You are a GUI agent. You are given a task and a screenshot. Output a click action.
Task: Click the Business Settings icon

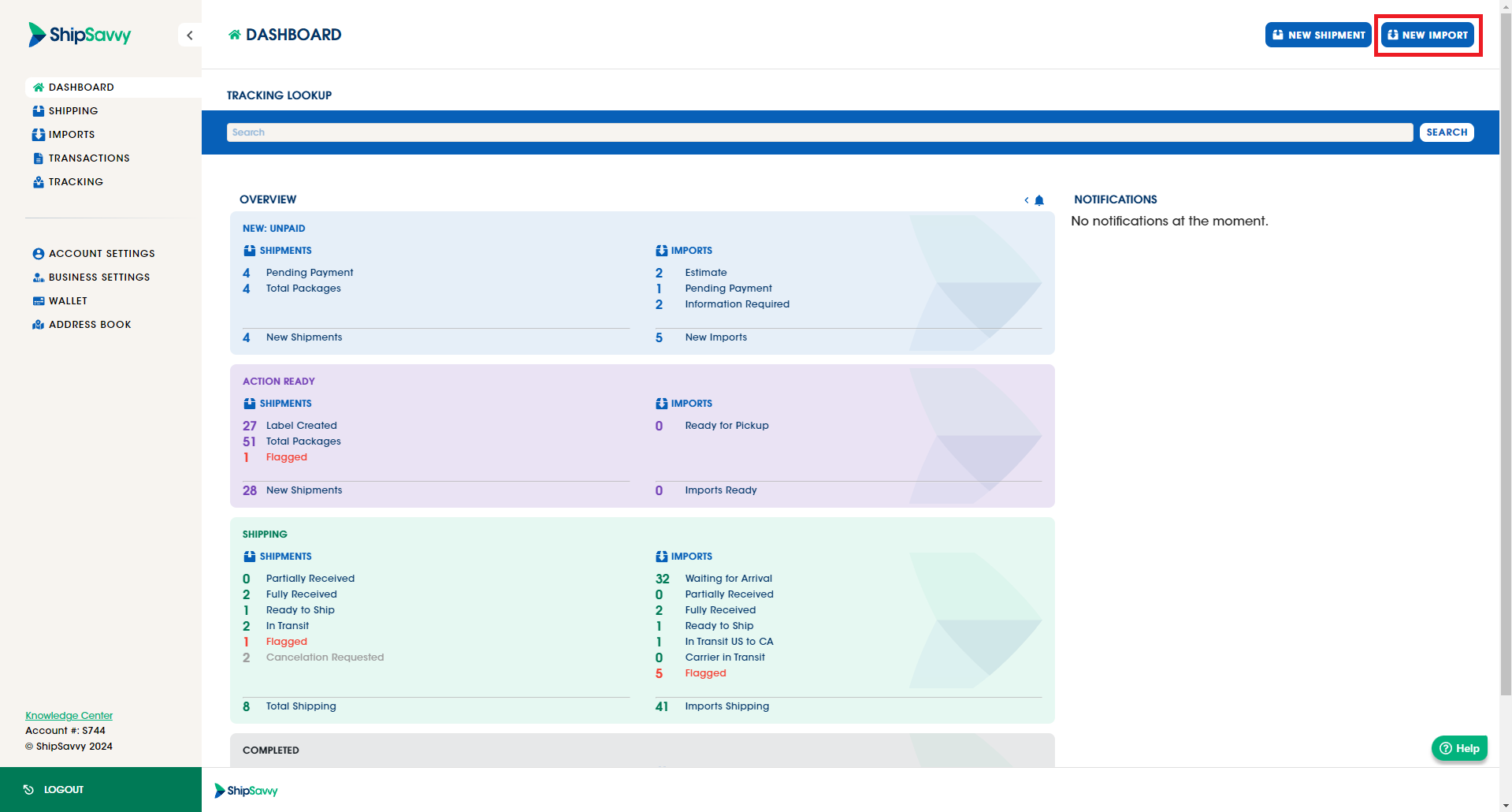tap(38, 277)
